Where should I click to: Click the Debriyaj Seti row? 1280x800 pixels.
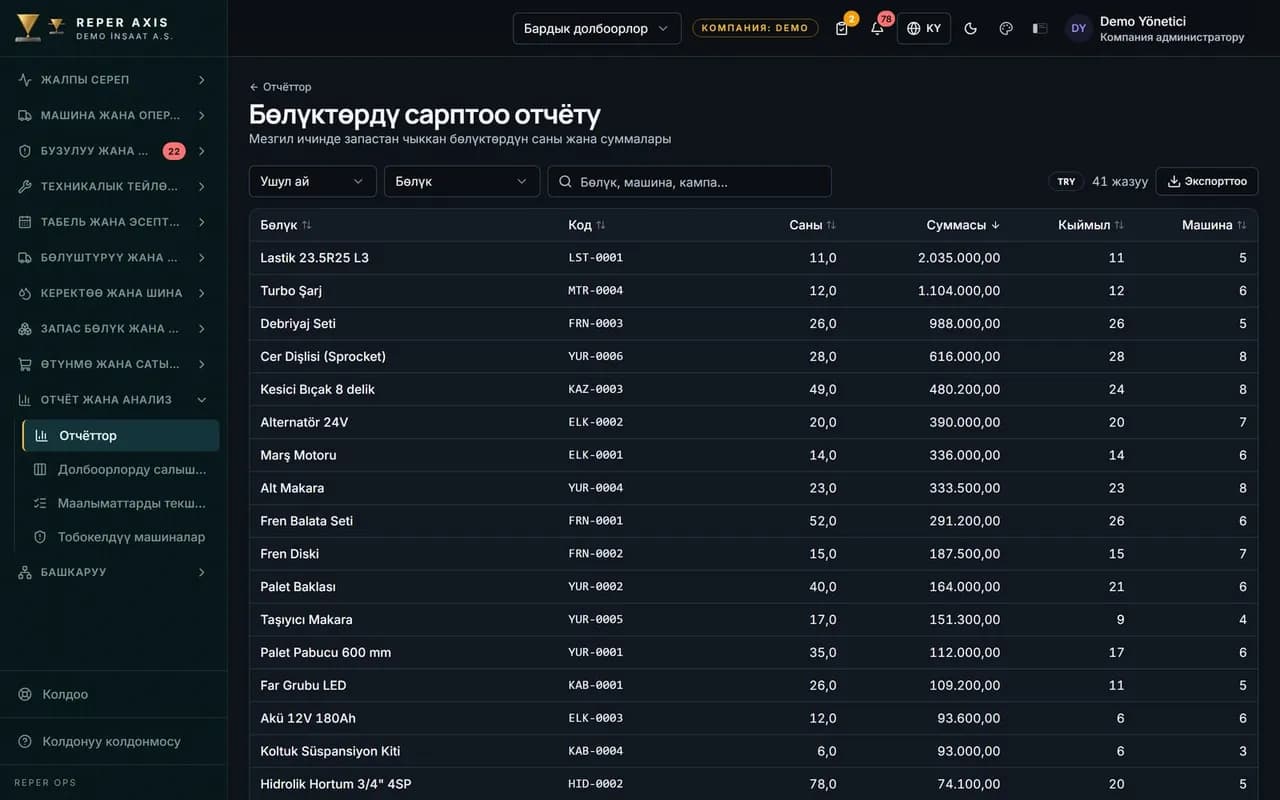[x=753, y=324]
